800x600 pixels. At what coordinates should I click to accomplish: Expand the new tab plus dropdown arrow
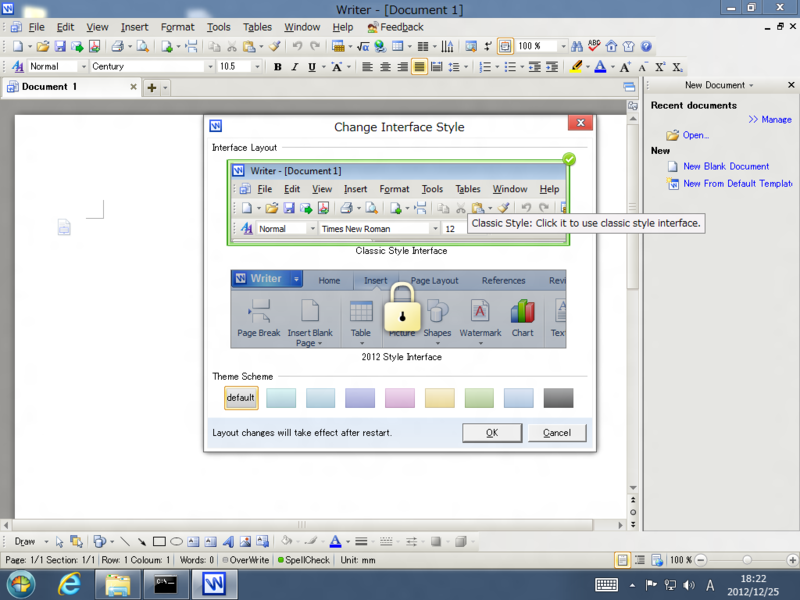coord(165,88)
